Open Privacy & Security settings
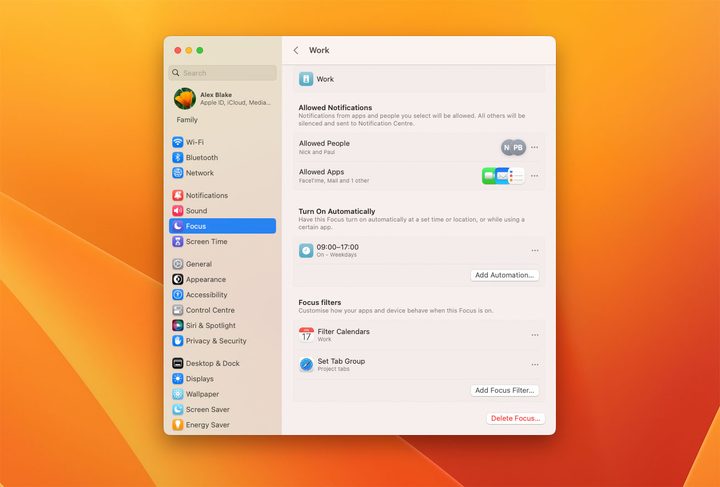Screen dimensions: 720x487 coord(223,341)
